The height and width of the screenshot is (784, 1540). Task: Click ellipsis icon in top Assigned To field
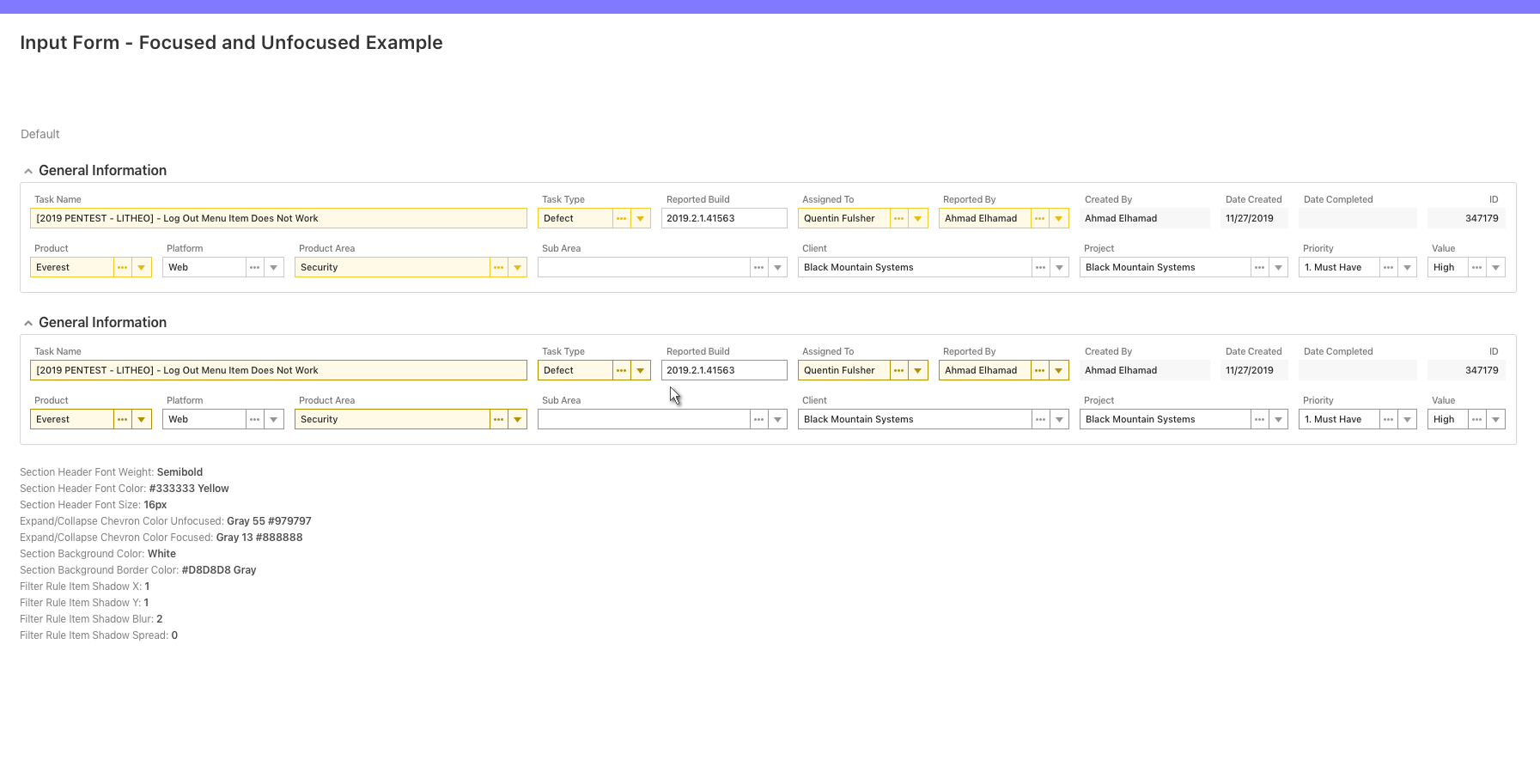(x=898, y=218)
